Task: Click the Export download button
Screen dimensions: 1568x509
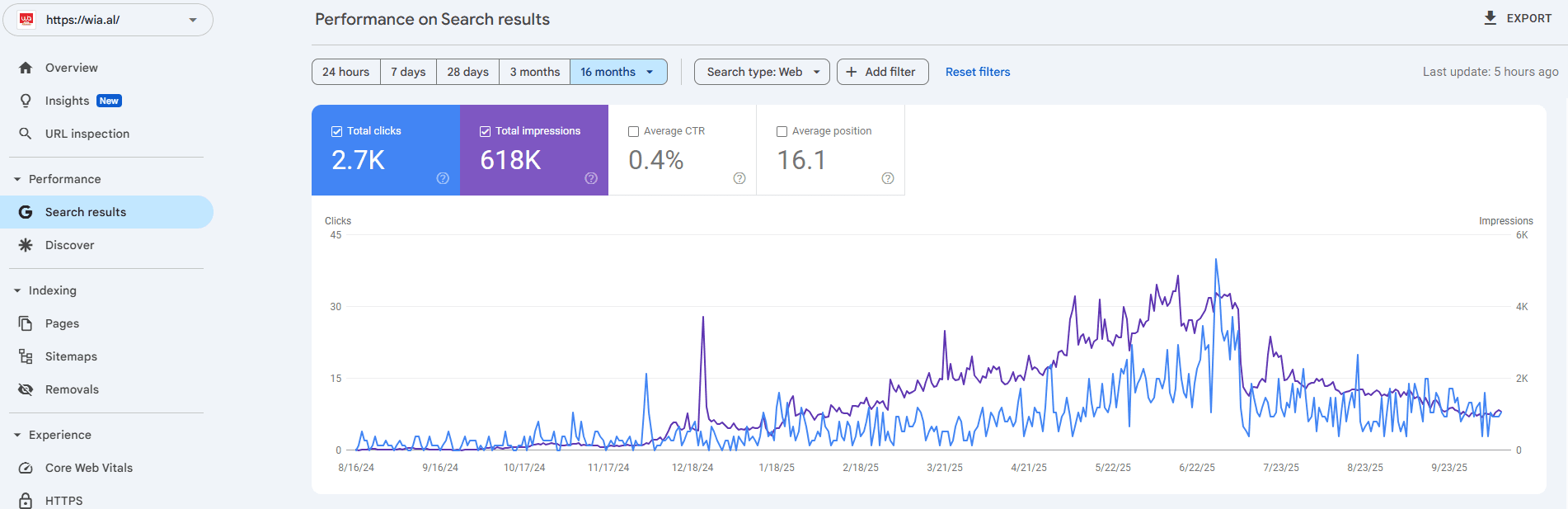Action: coord(1517,18)
